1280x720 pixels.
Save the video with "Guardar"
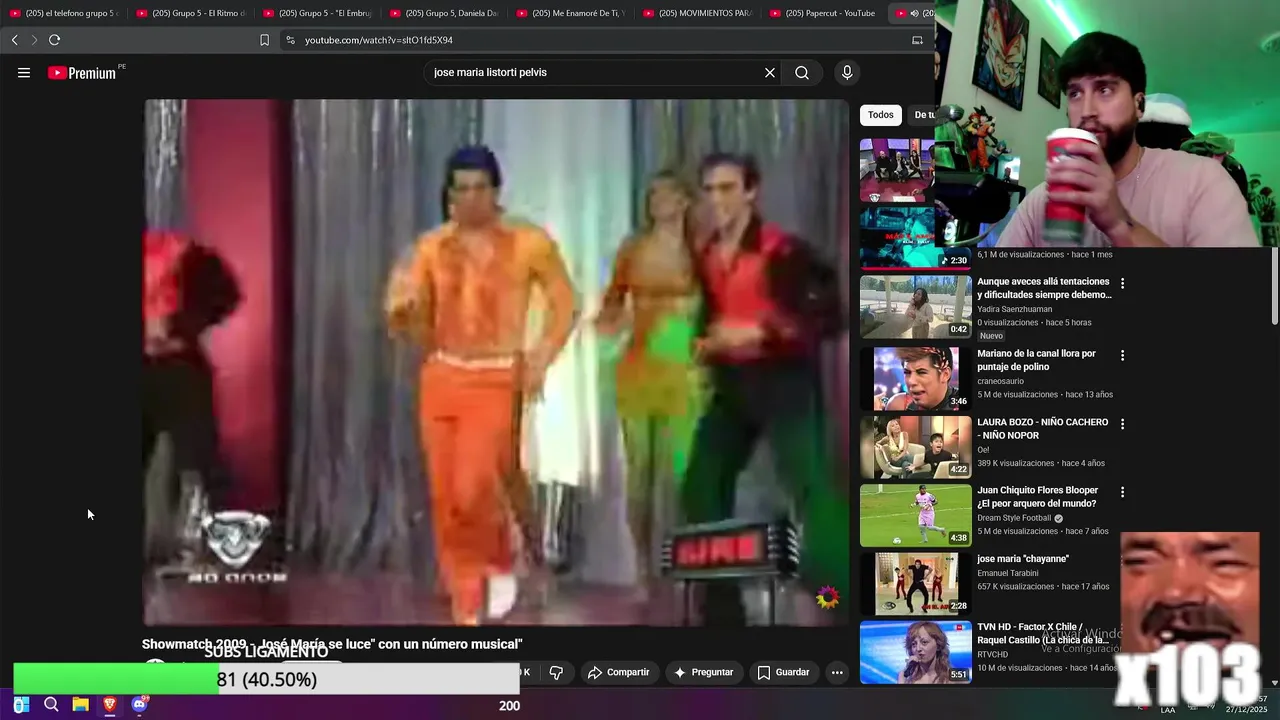point(783,672)
